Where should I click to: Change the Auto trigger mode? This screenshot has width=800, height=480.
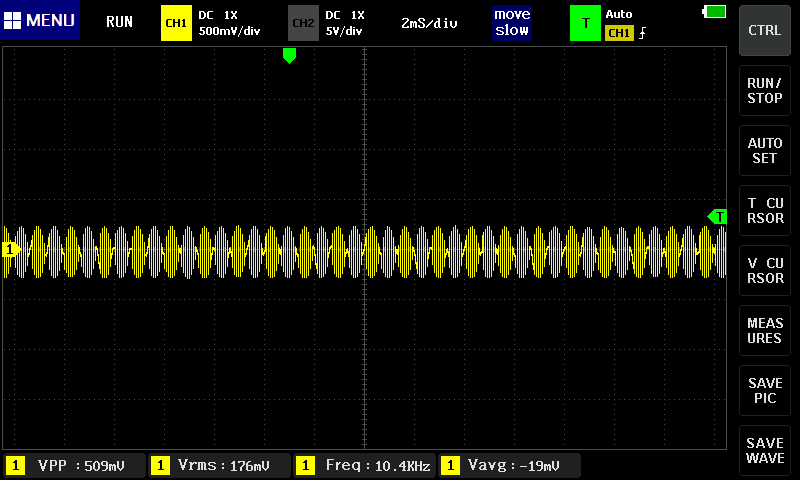619,14
